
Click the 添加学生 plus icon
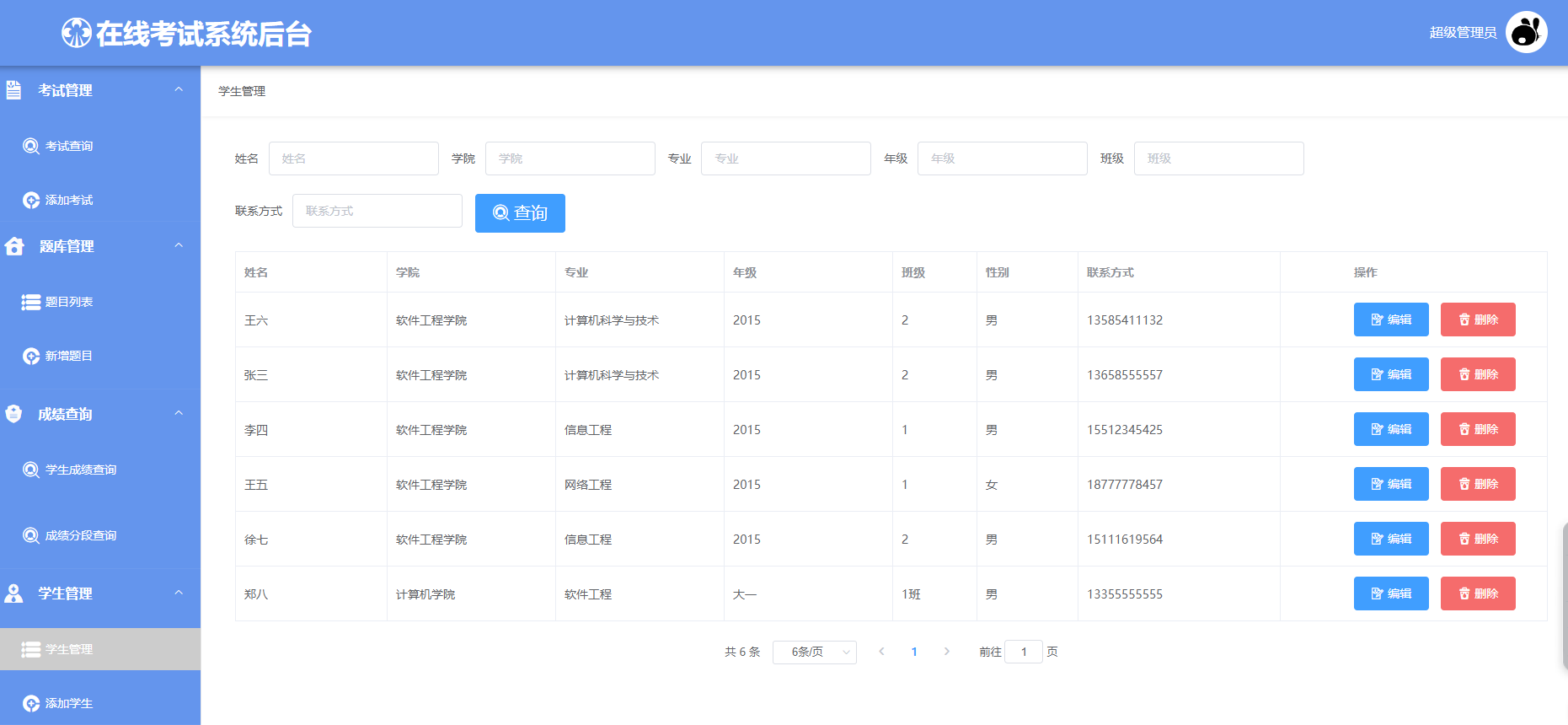tap(31, 703)
